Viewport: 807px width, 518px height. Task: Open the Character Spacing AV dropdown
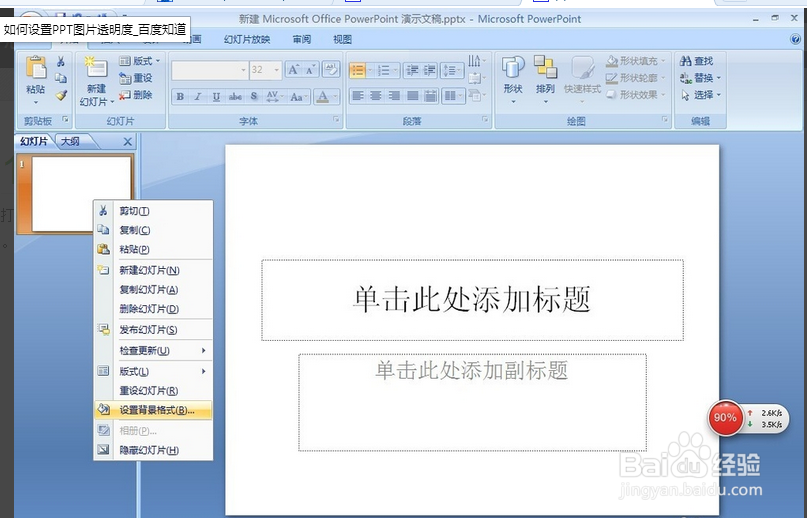pos(275,96)
